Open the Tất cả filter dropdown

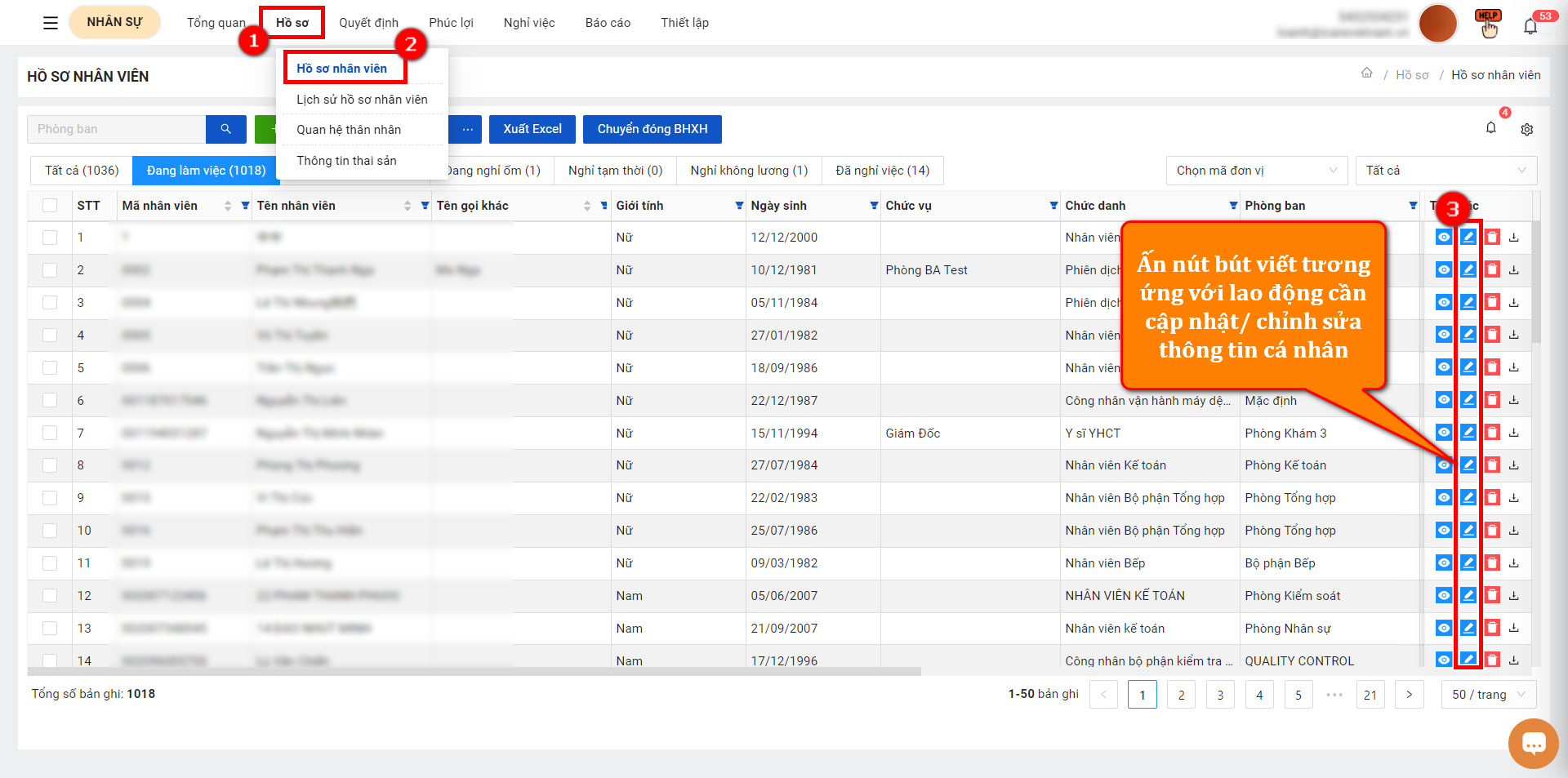click(x=1446, y=171)
